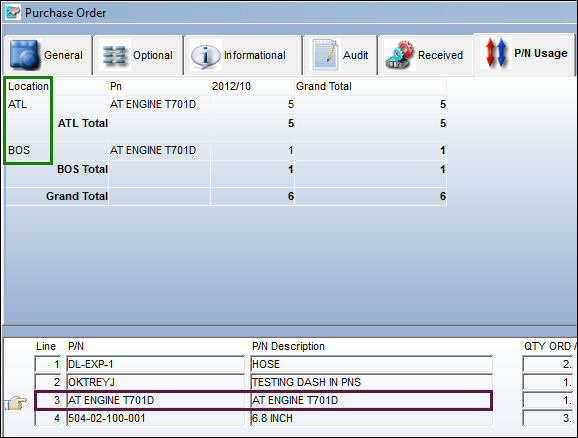The image size is (578, 438).
Task: Click P/N field AT ENGINE T701D line 3
Action: point(155,400)
